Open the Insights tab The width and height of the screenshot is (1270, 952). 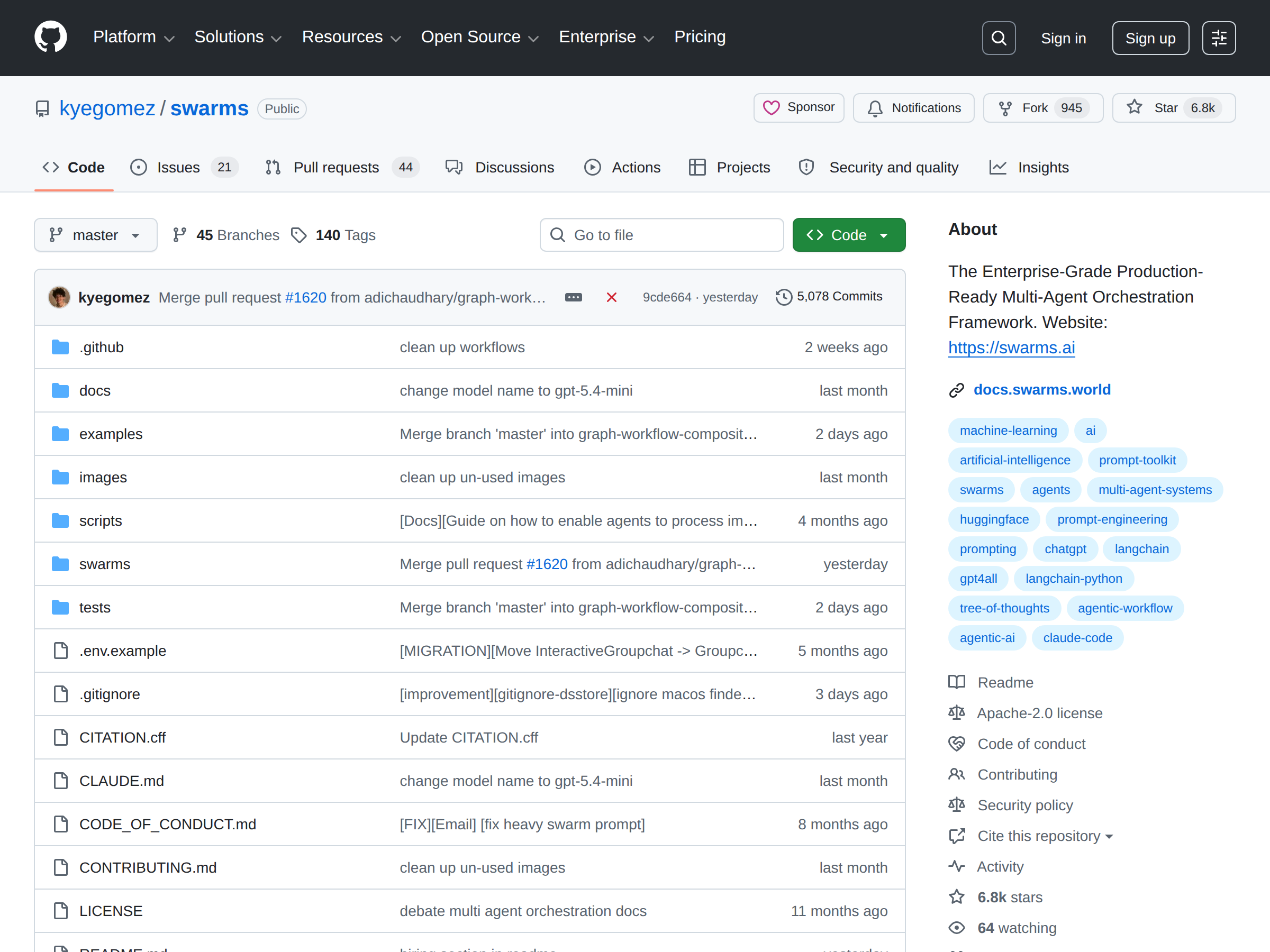(x=1029, y=168)
